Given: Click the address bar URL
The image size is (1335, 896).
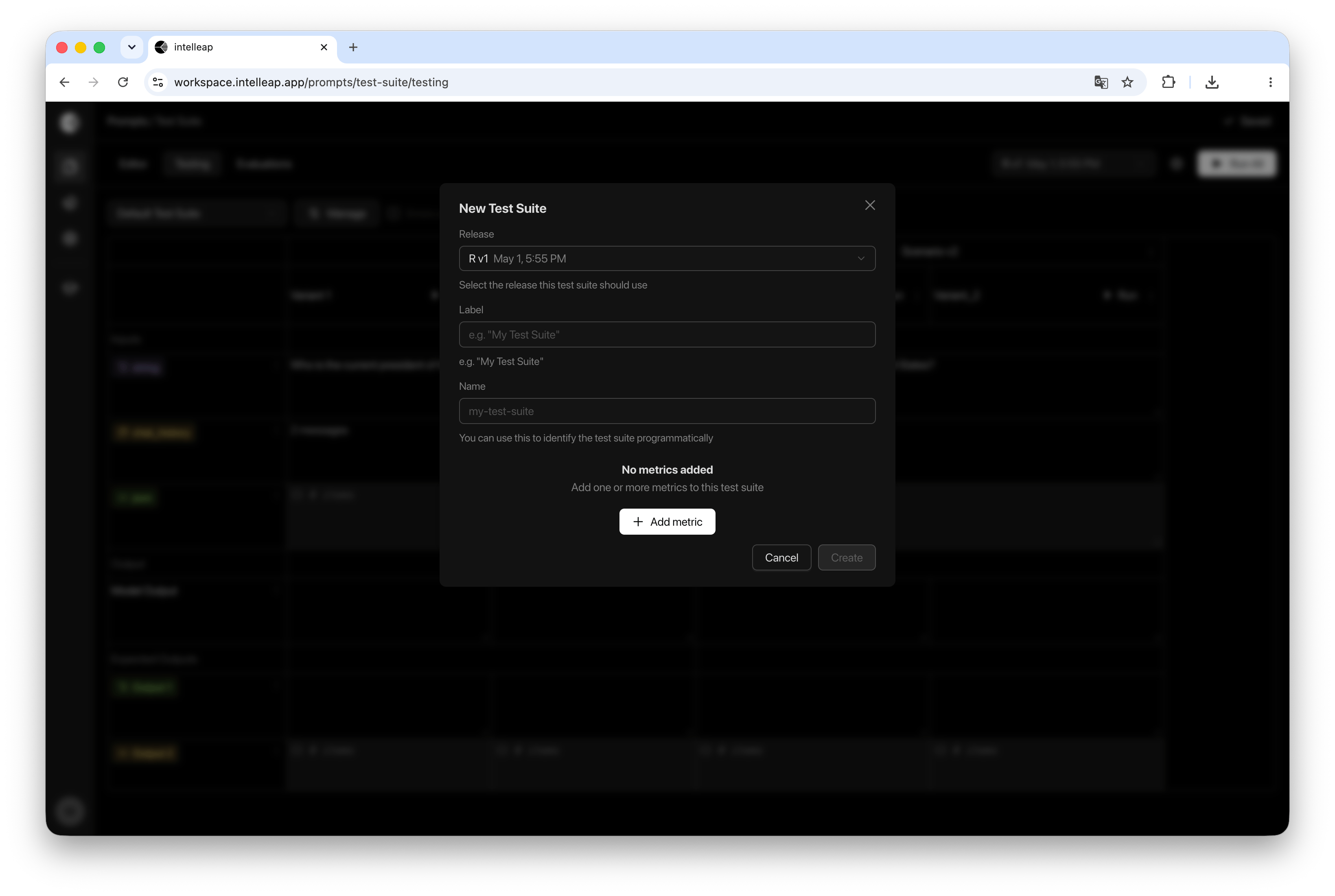Looking at the screenshot, I should coord(311,82).
